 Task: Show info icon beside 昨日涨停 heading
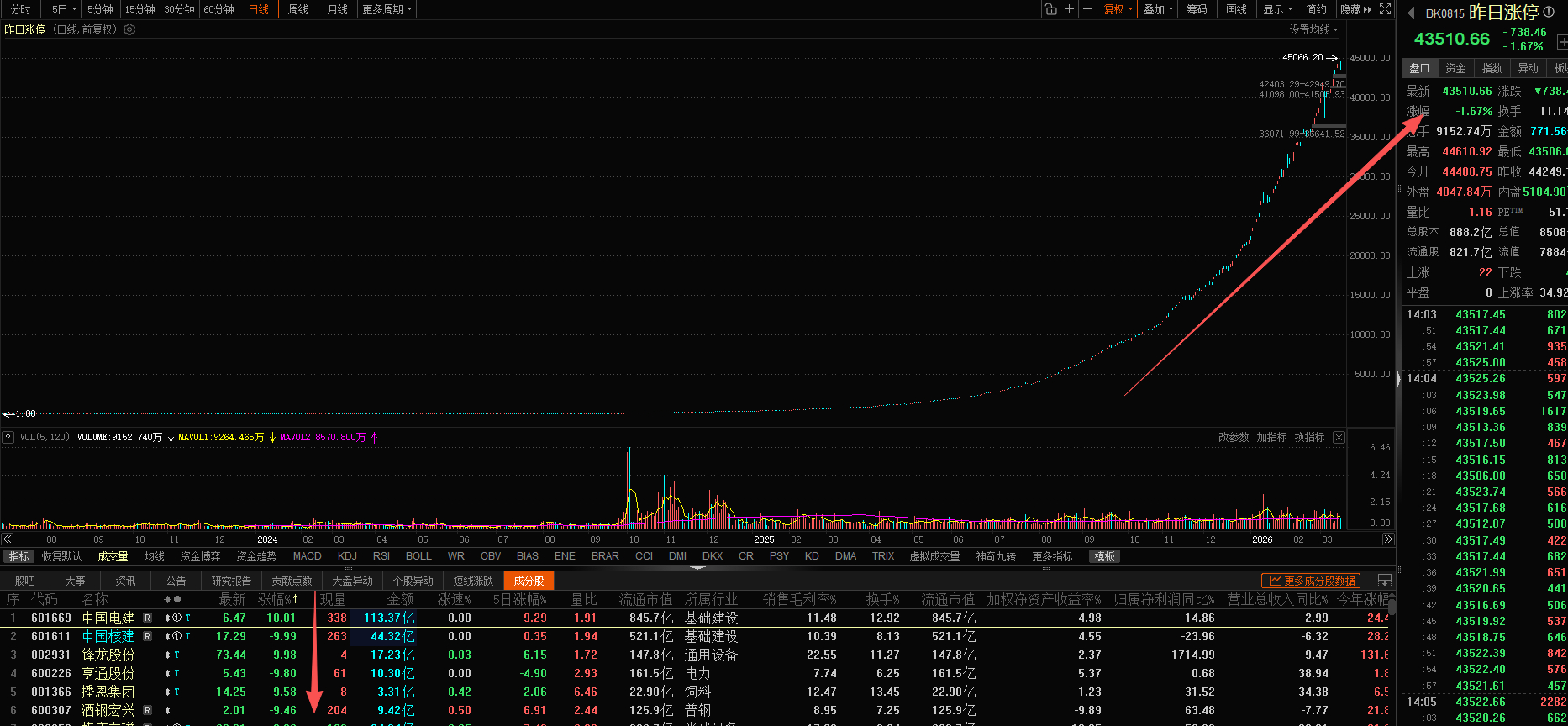tap(1549, 12)
